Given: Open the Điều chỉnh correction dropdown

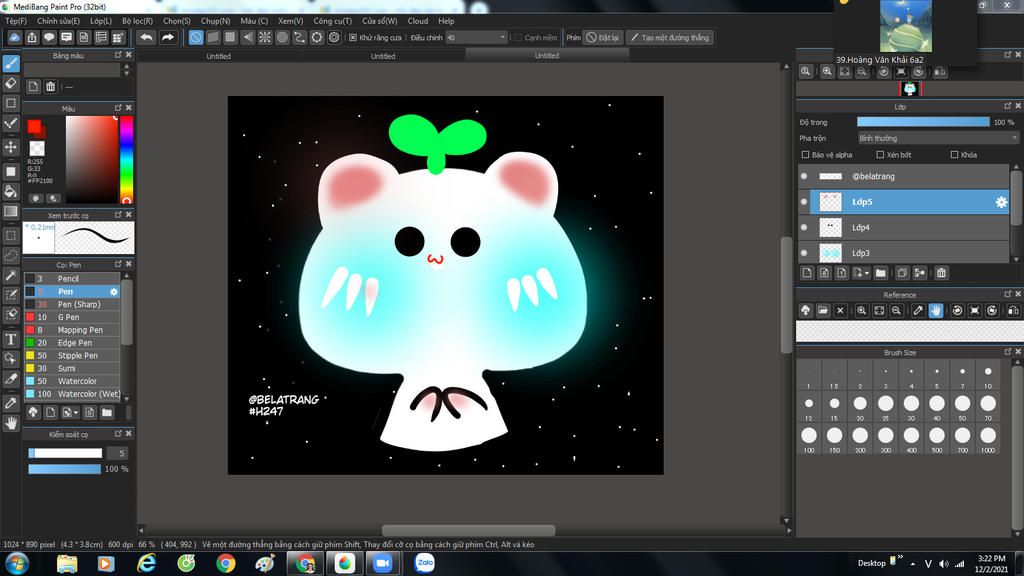Looking at the screenshot, I should (x=476, y=38).
